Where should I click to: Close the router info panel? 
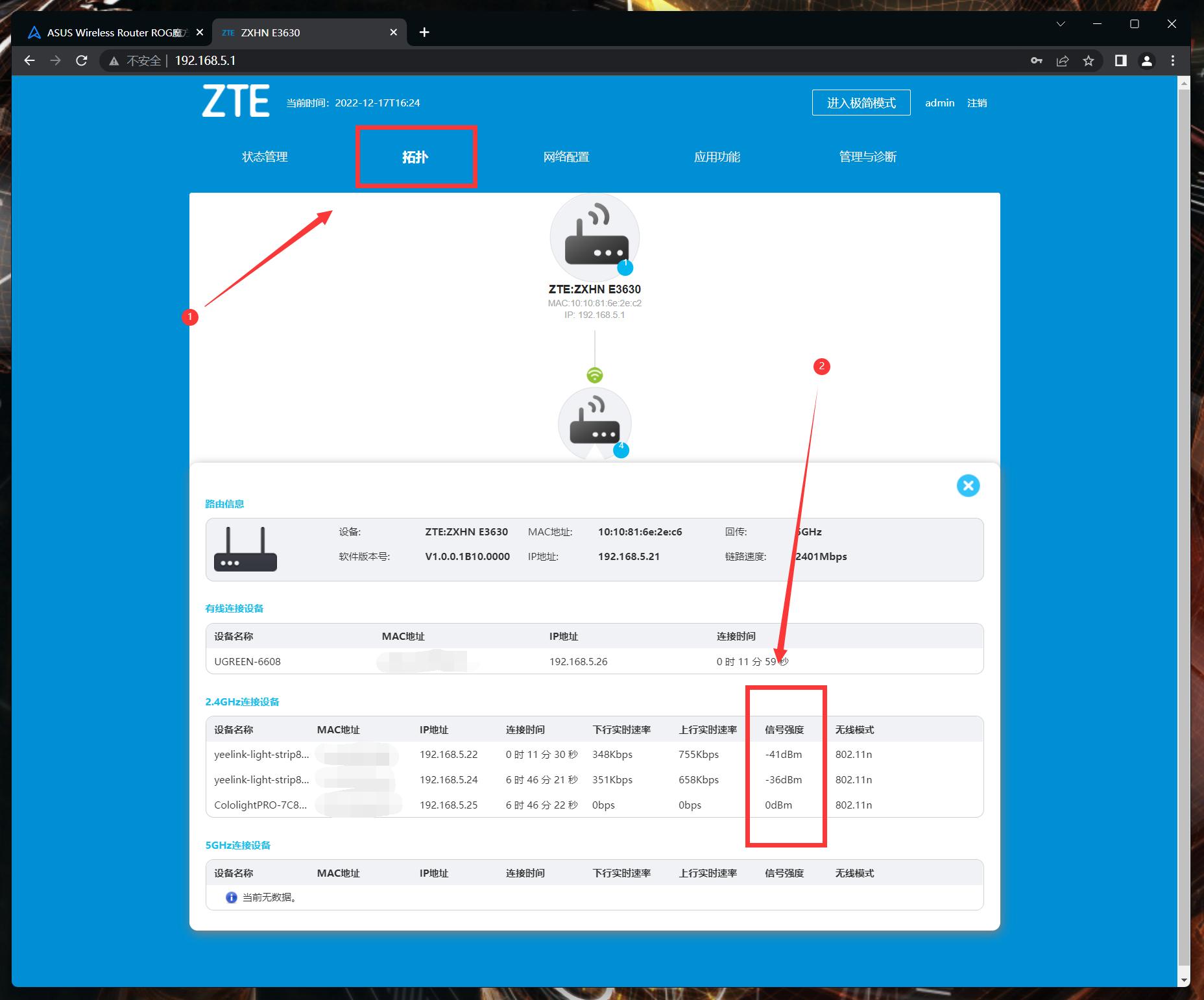tap(968, 485)
